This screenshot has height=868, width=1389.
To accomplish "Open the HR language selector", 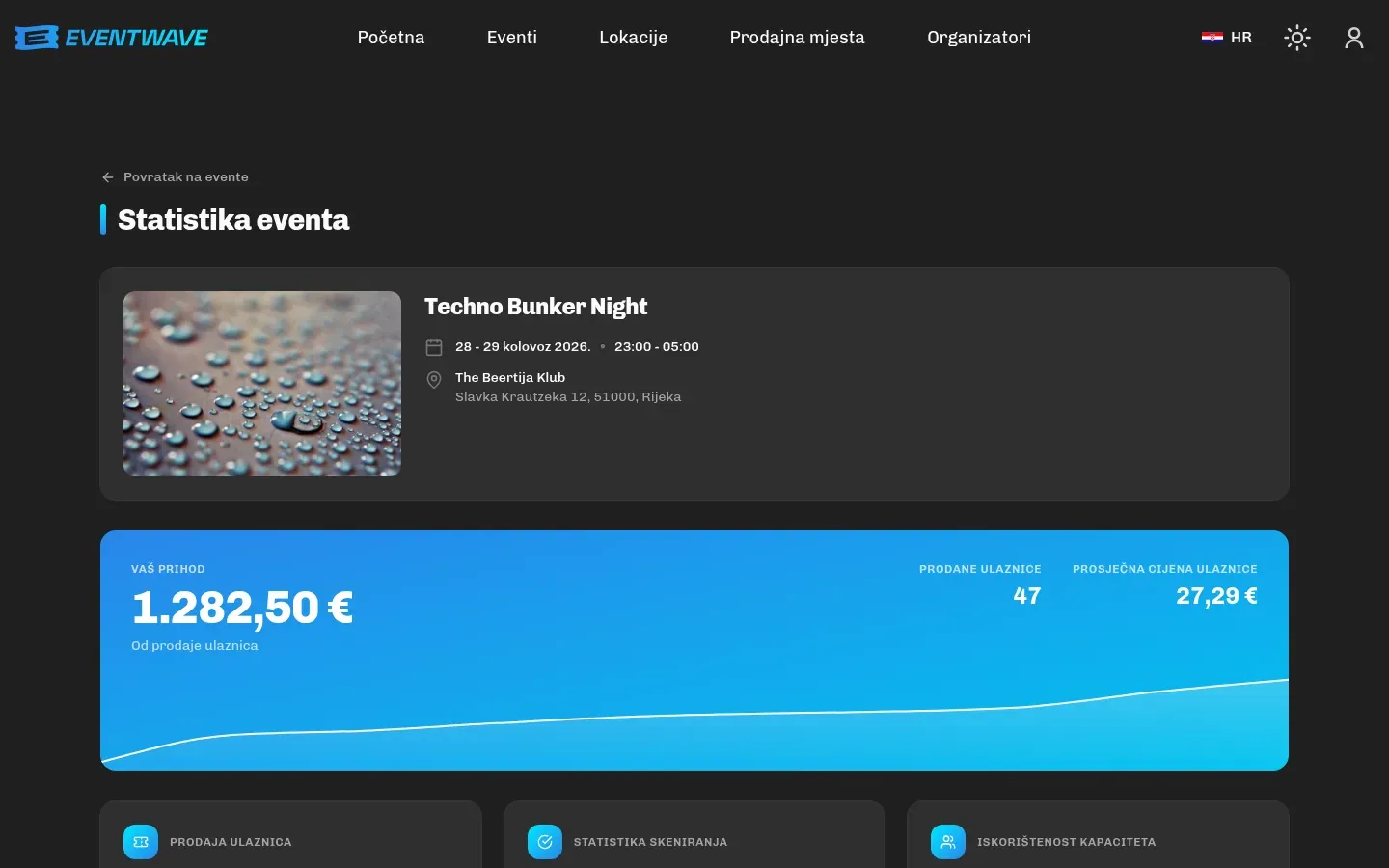I will coord(1227,38).
